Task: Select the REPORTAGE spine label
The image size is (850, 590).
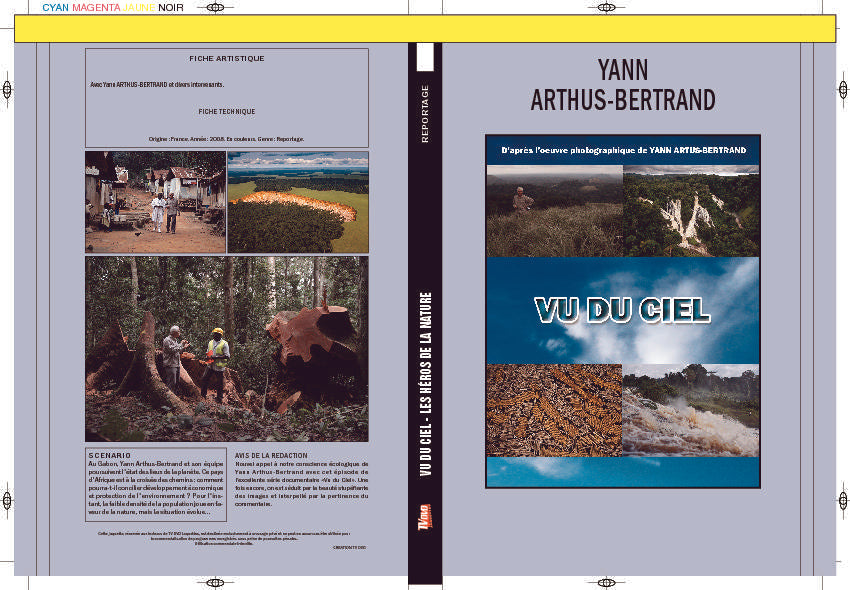Action: click(x=425, y=113)
